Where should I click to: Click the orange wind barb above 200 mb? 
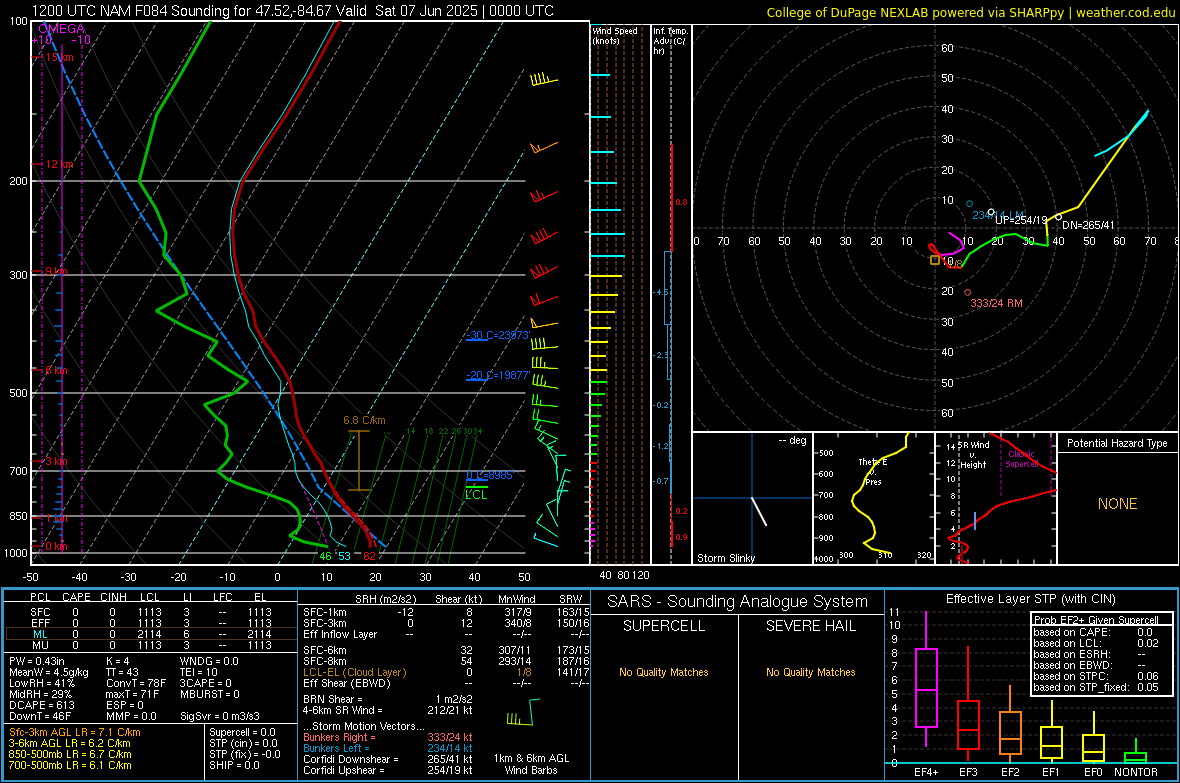click(x=543, y=147)
